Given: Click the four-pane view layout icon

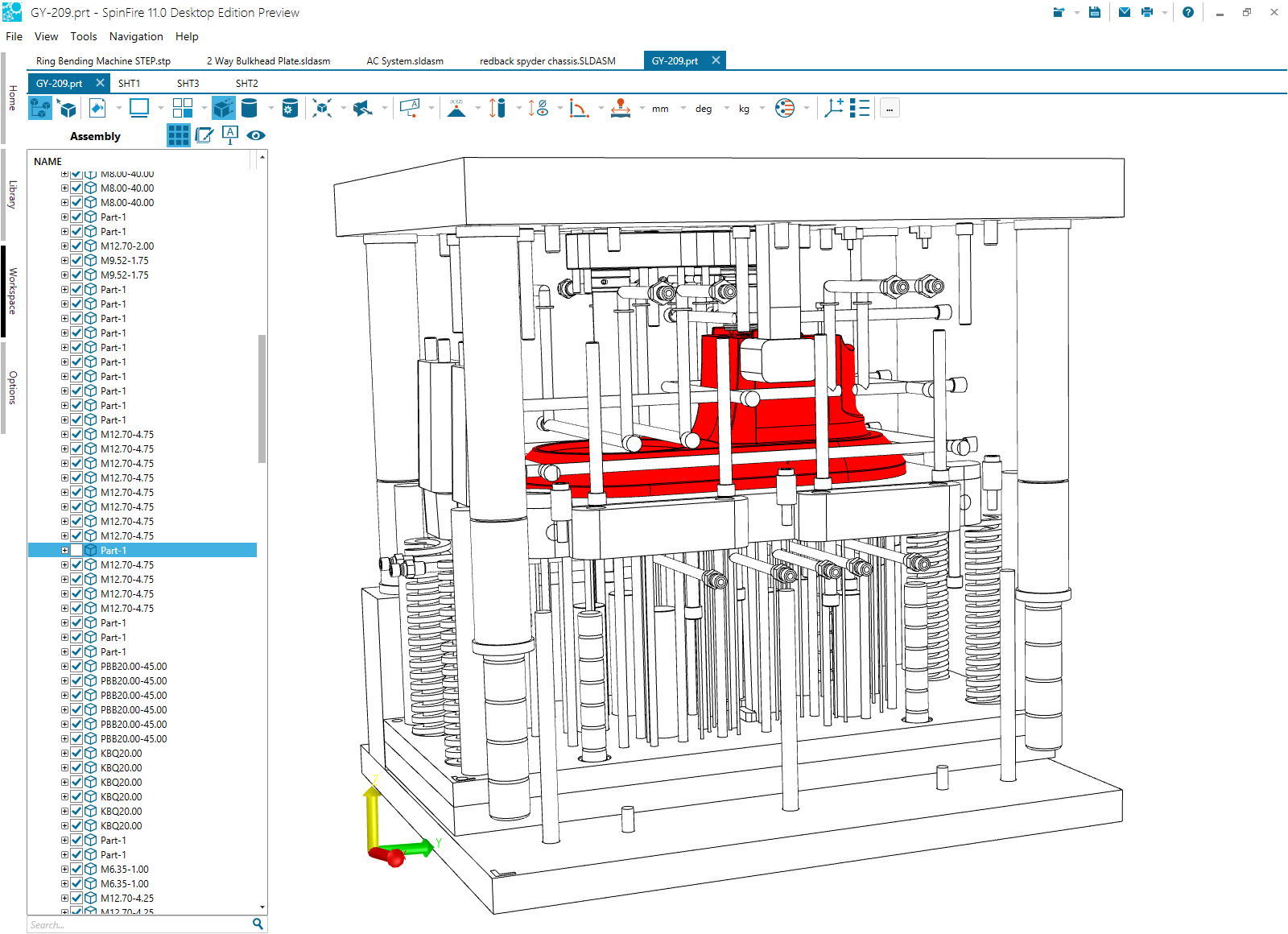Looking at the screenshot, I should [183, 108].
